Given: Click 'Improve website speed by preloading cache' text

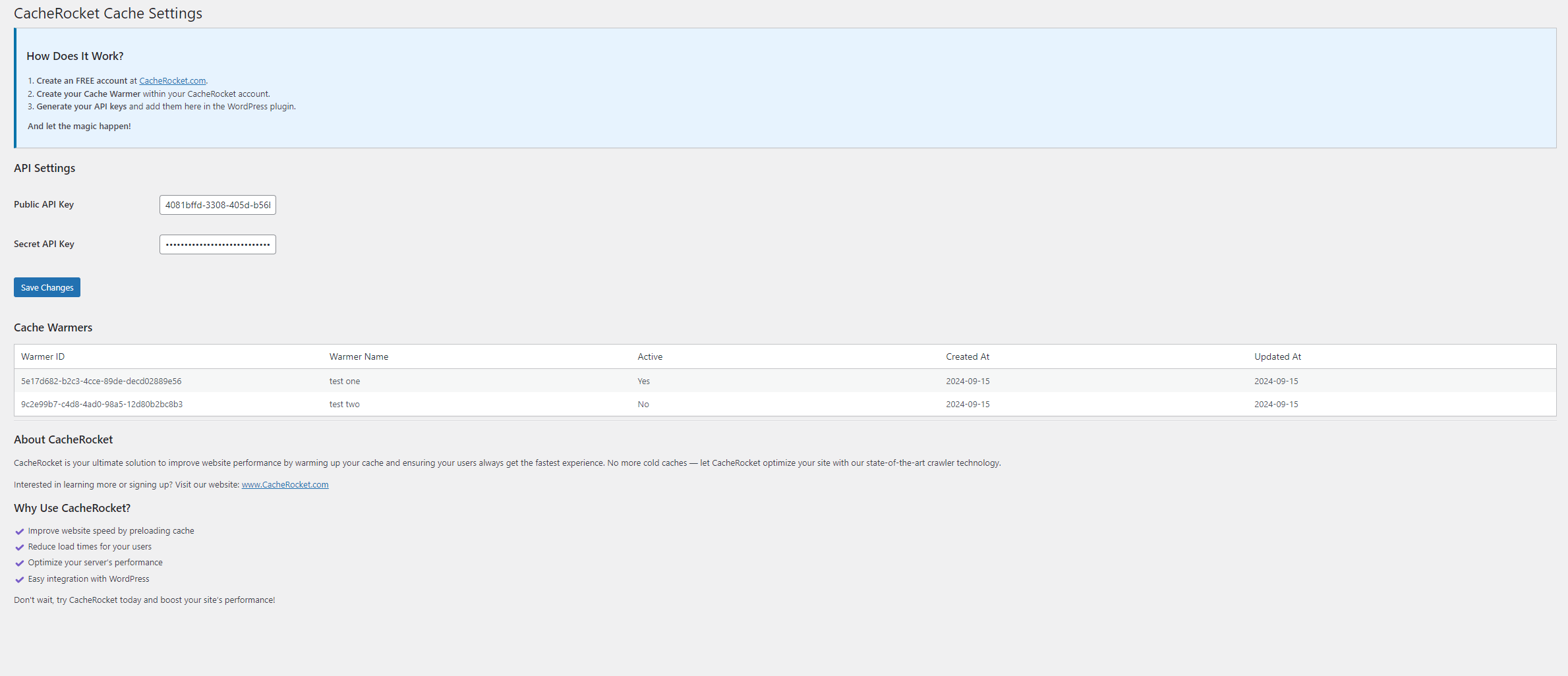Looking at the screenshot, I should 111,531.
